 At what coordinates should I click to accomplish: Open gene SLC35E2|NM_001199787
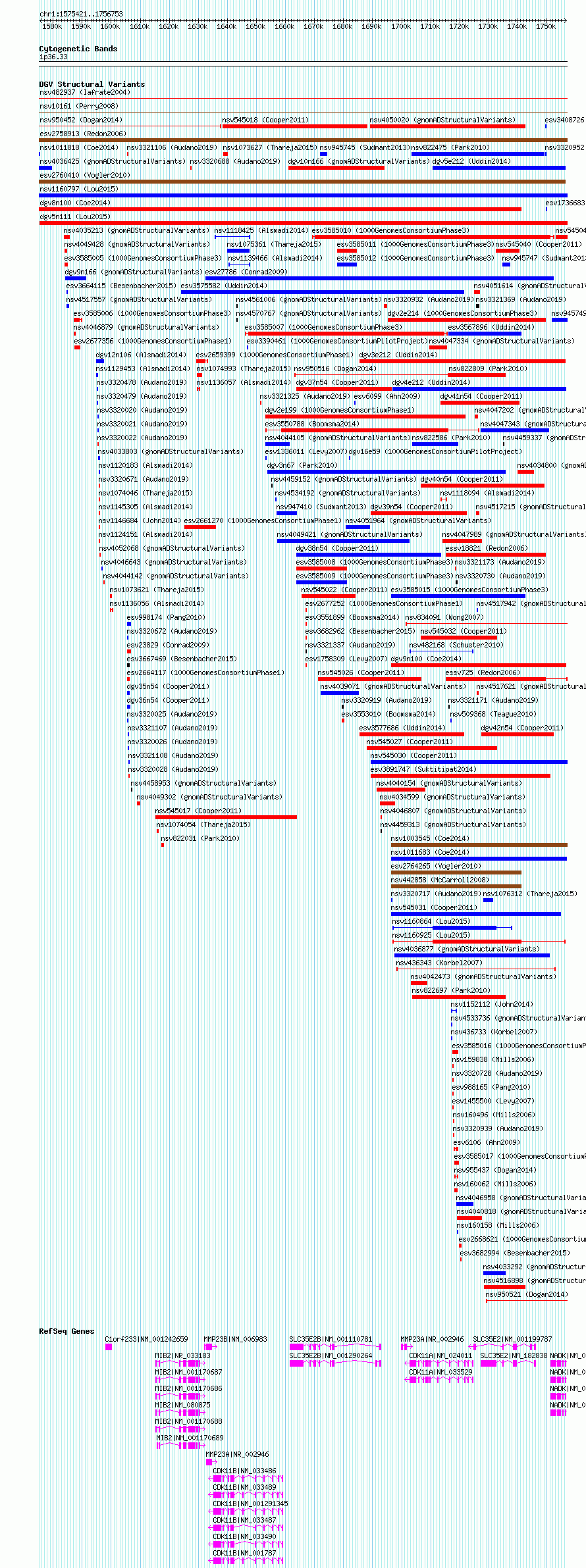[x=512, y=1339]
